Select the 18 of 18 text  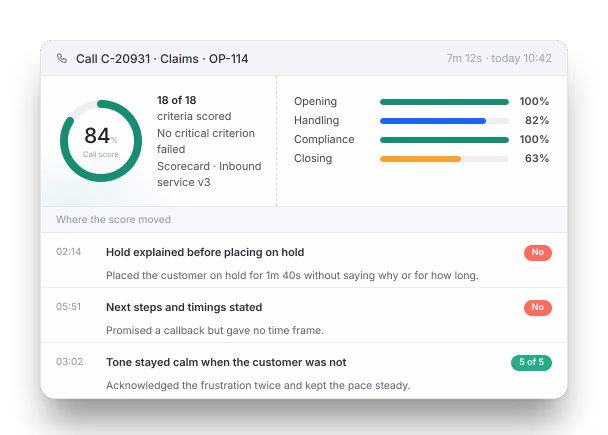(x=176, y=100)
